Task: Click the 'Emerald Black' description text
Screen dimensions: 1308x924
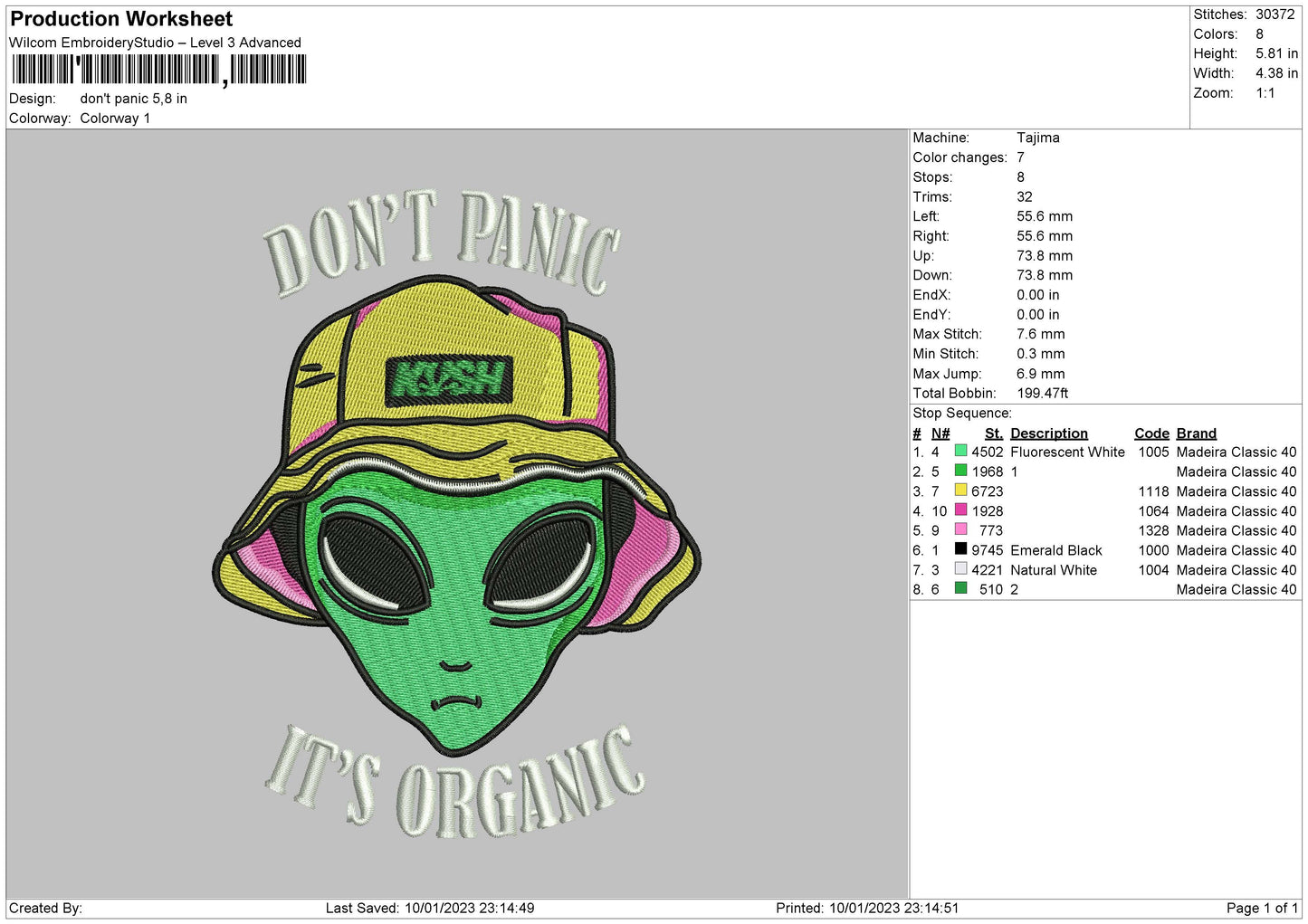Action: tap(1055, 550)
